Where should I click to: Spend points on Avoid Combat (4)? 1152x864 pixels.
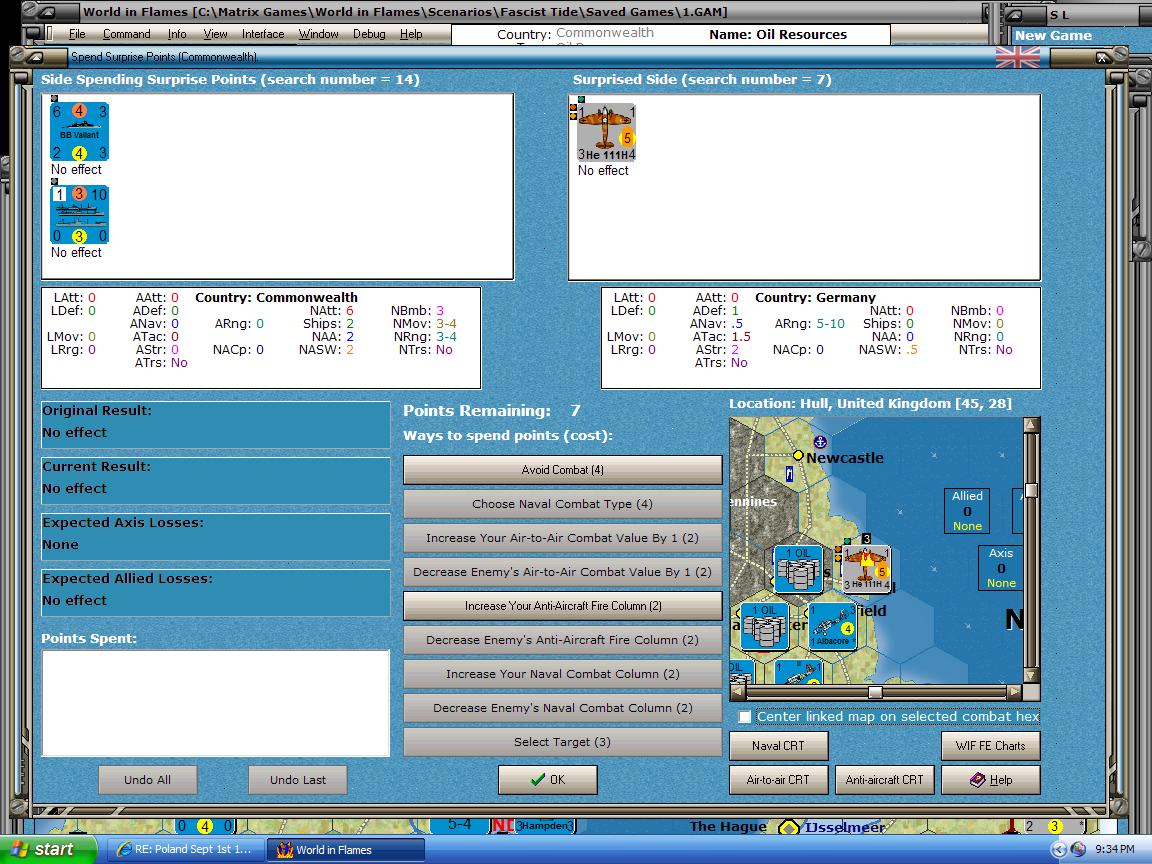[563, 470]
